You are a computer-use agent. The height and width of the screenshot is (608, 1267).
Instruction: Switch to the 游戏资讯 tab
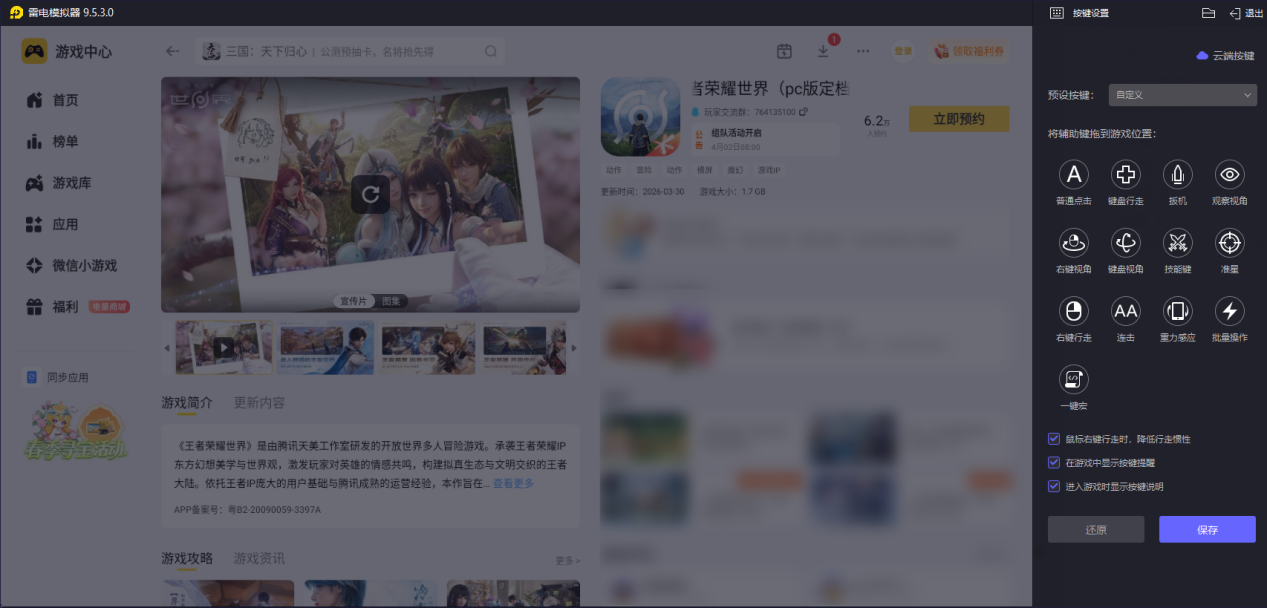259,558
